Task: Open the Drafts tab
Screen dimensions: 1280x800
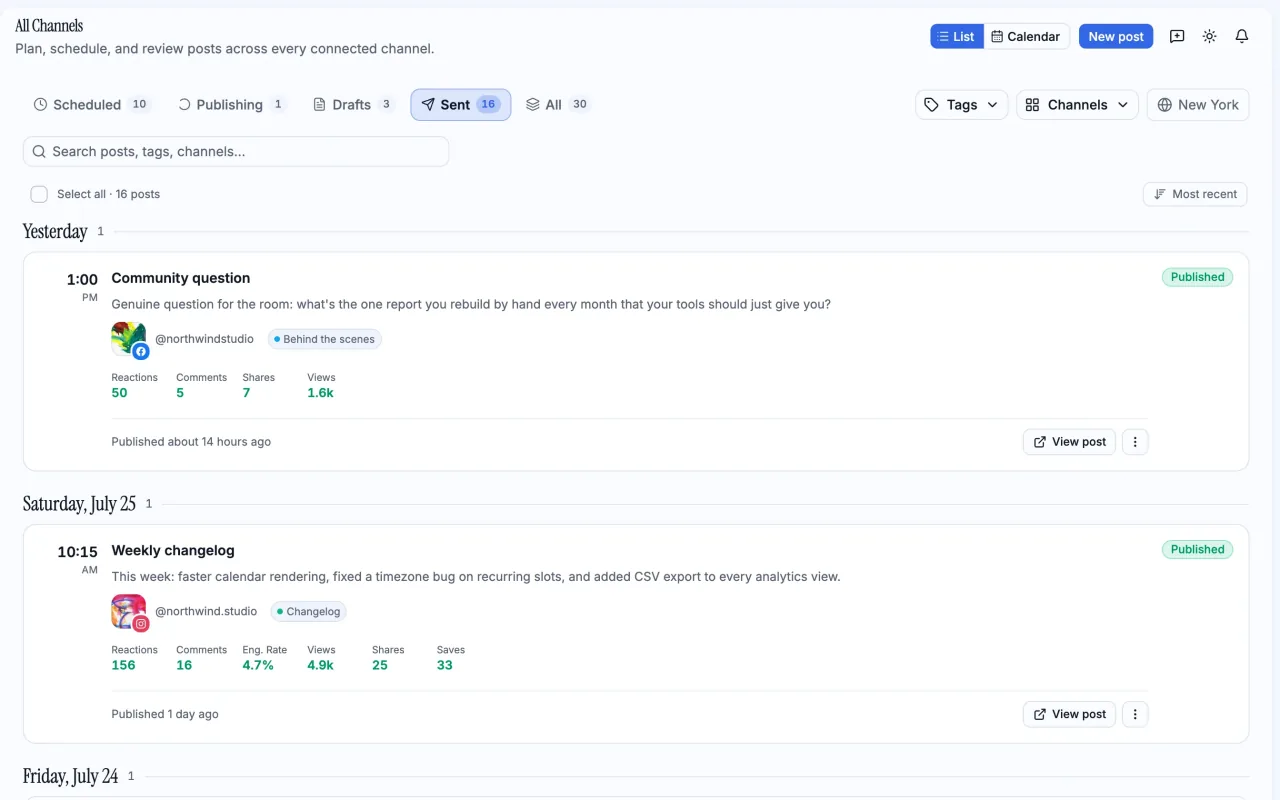Action: [x=354, y=105]
